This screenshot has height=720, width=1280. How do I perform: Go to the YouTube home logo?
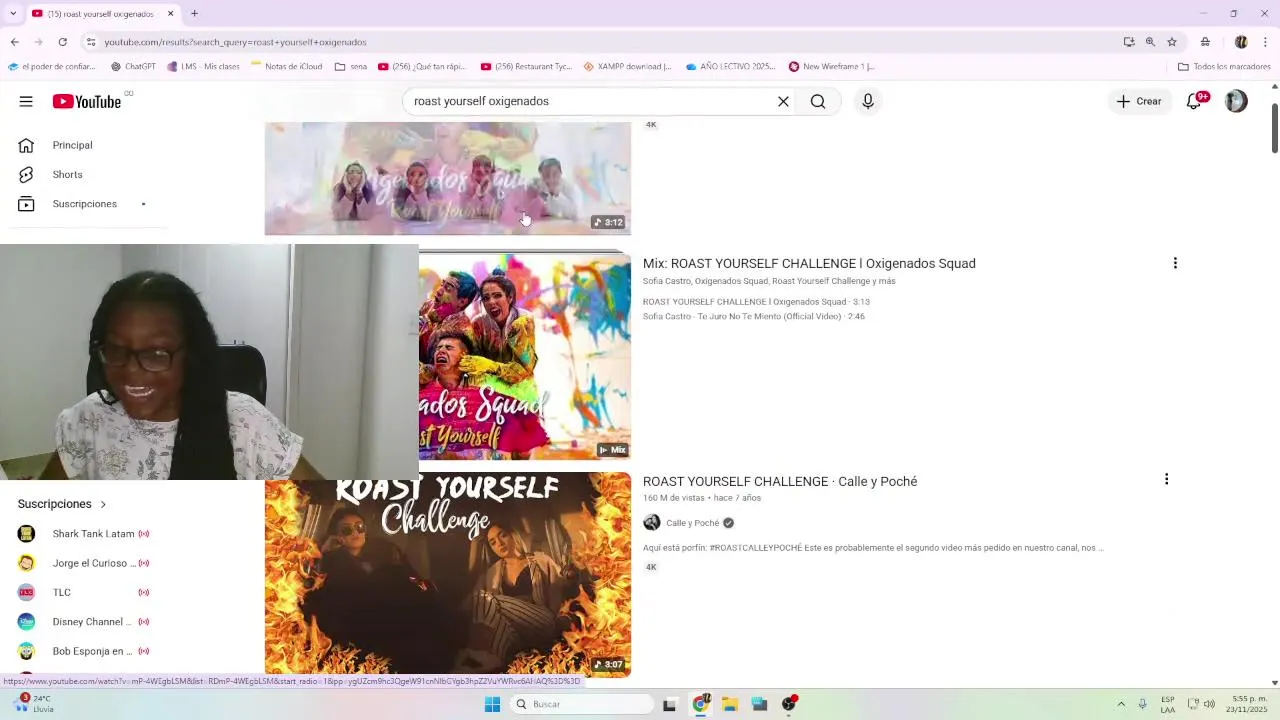coord(87,101)
